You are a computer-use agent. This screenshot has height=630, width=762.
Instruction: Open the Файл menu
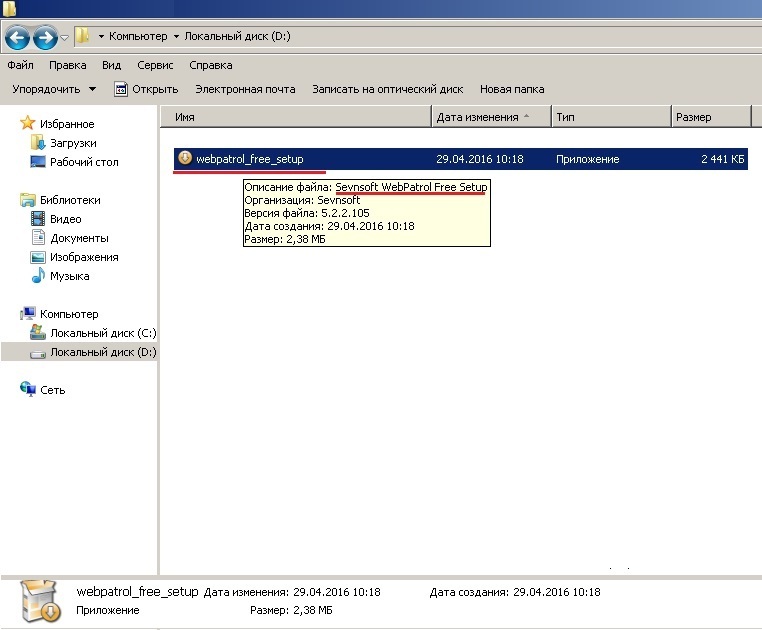21,65
